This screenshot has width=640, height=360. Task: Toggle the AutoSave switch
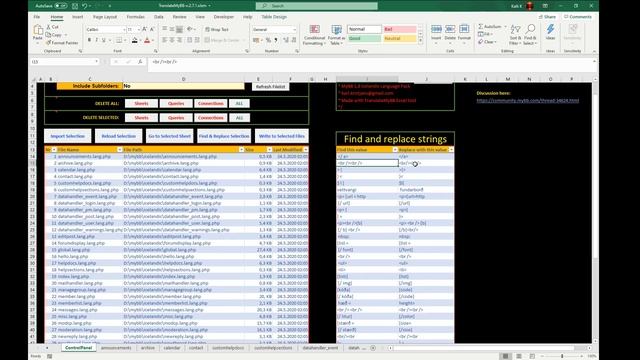pyautogui.click(x=60, y=6)
